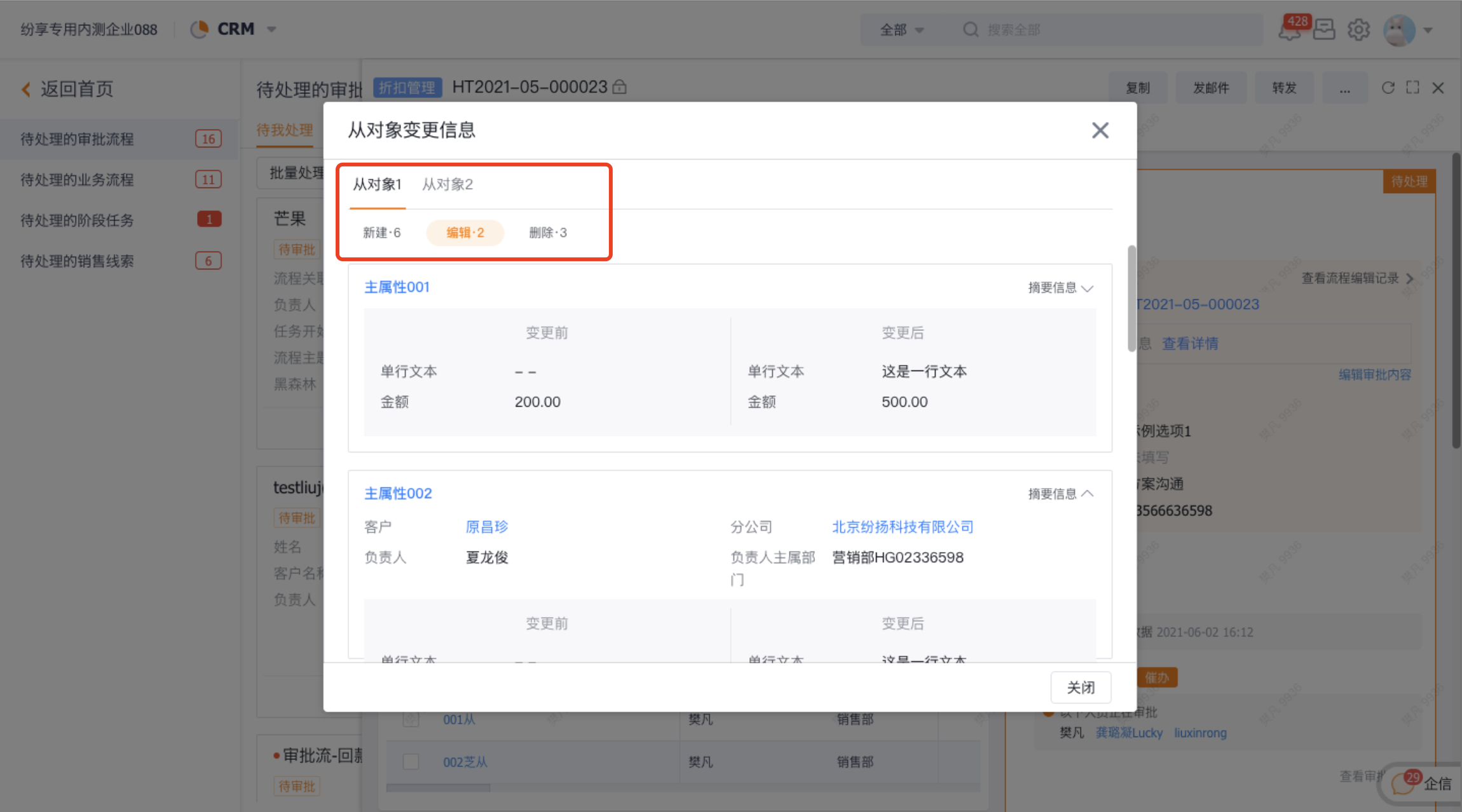The height and width of the screenshot is (812, 1462).
Task: Click the table's horizontal scrollbar
Action: pos(438,788)
